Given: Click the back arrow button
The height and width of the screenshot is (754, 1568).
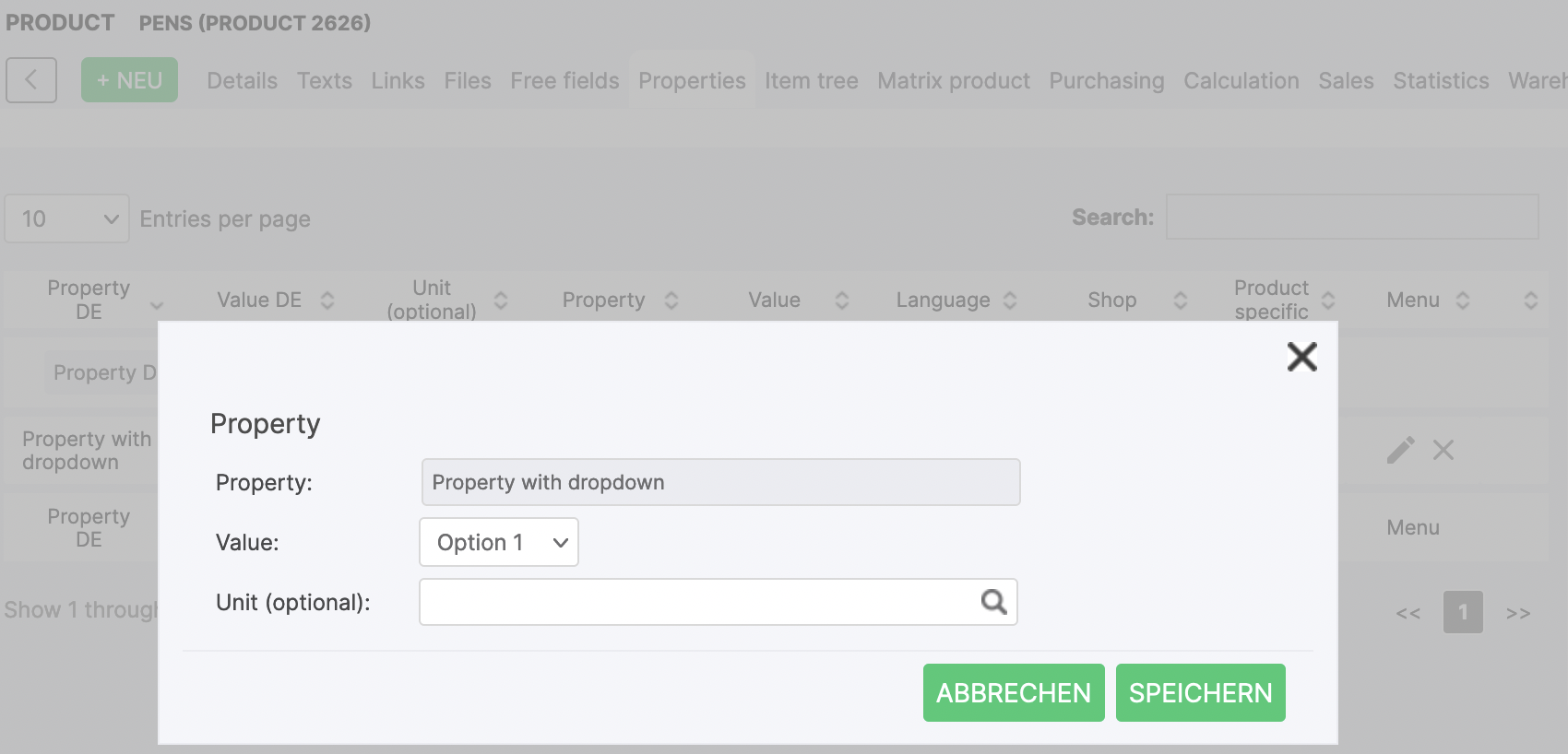Looking at the screenshot, I should tap(31, 80).
